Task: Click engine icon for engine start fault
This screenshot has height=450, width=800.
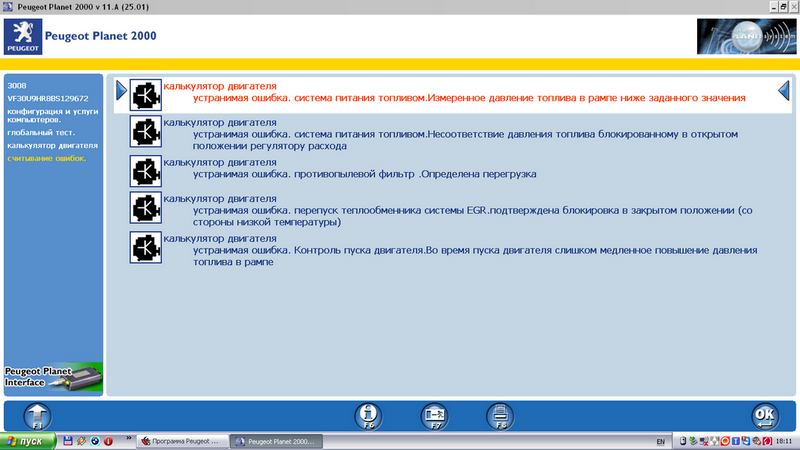Action: [x=146, y=247]
